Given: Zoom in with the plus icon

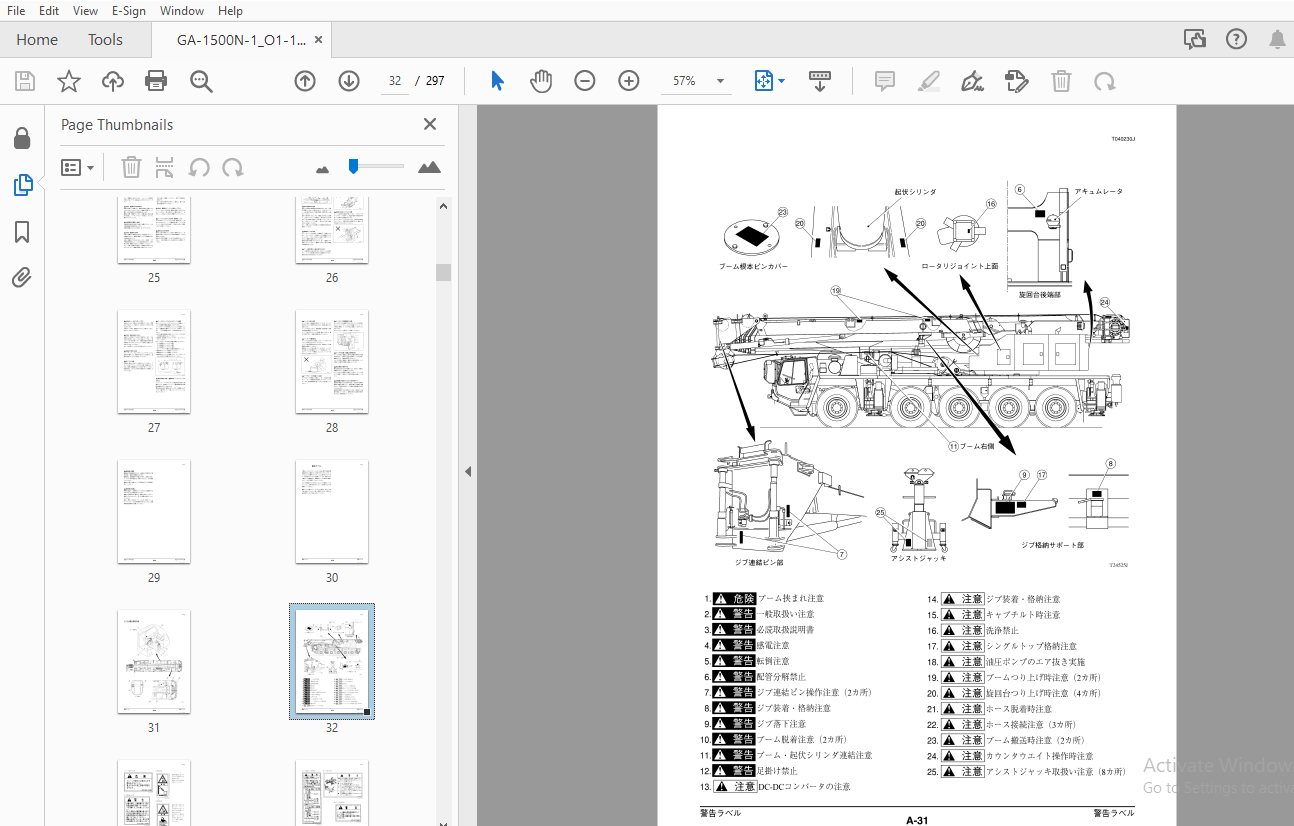Looking at the screenshot, I should (629, 81).
